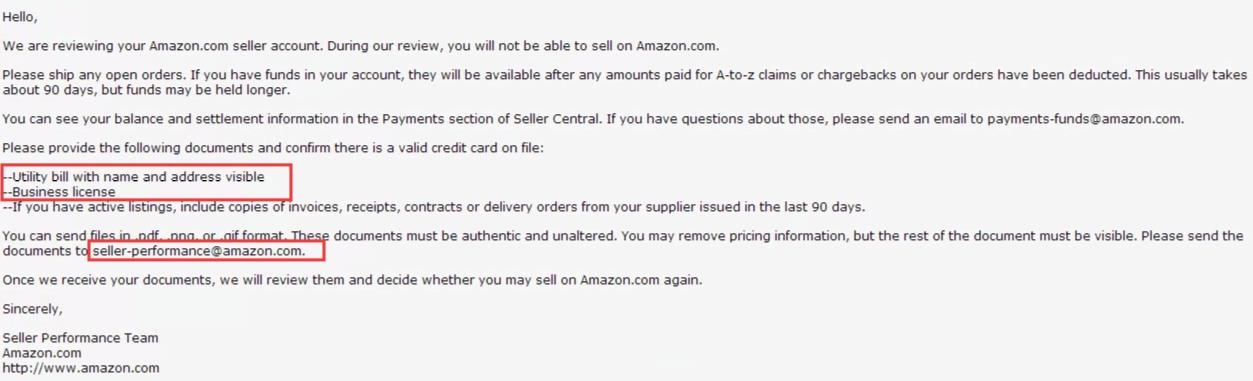Click the "Utility bill with name and address visible" line

click(134, 177)
